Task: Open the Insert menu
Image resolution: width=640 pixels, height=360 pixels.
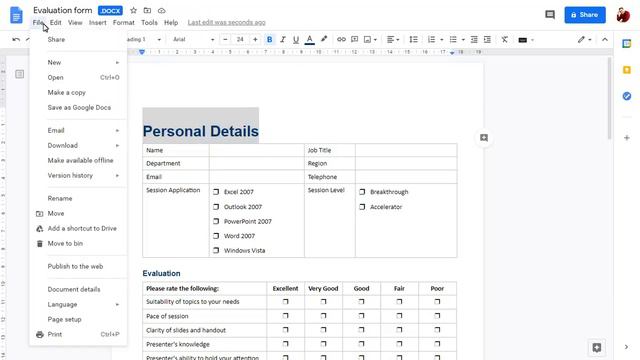Action: click(x=98, y=22)
